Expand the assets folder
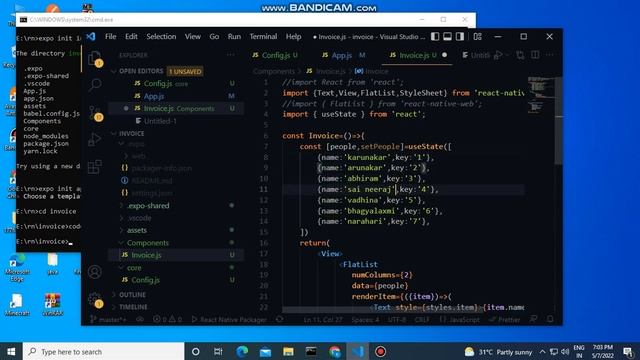 point(137,230)
